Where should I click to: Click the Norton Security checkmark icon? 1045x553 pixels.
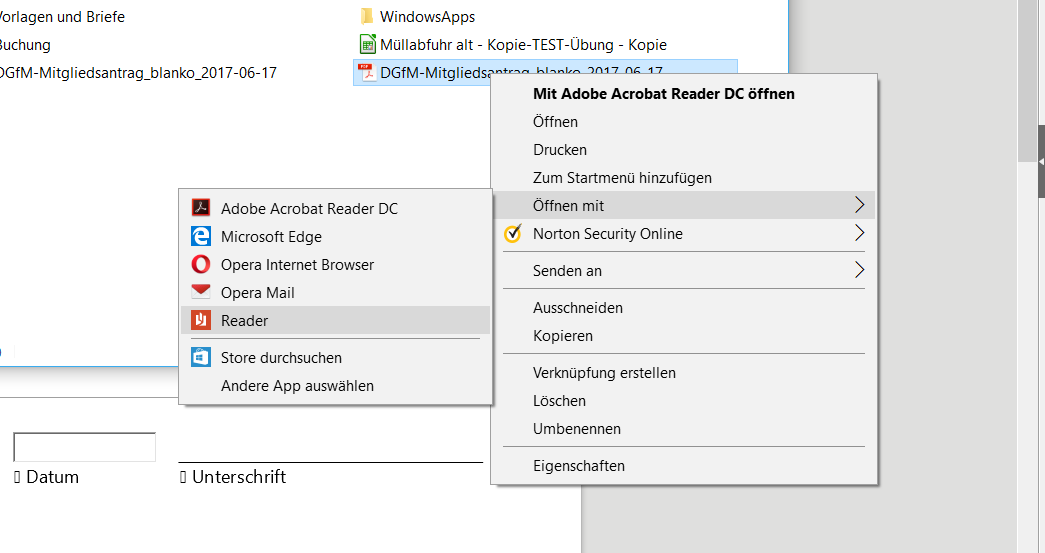coord(513,233)
